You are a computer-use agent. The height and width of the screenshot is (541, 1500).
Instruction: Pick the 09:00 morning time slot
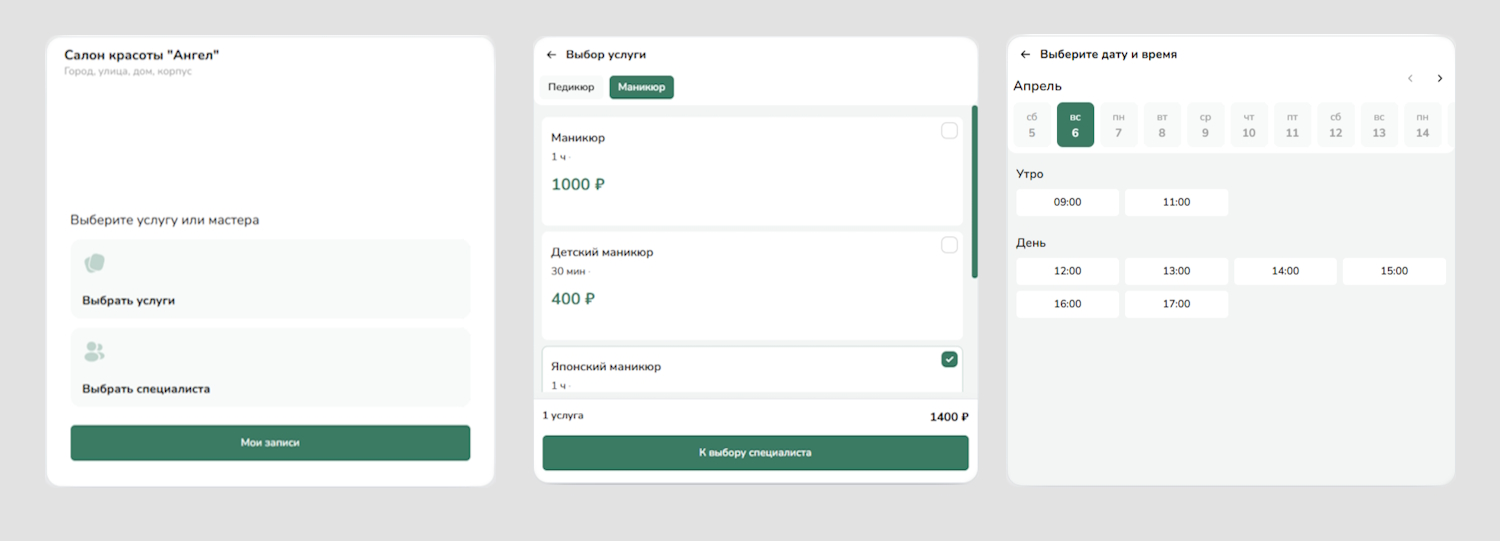coord(1068,202)
